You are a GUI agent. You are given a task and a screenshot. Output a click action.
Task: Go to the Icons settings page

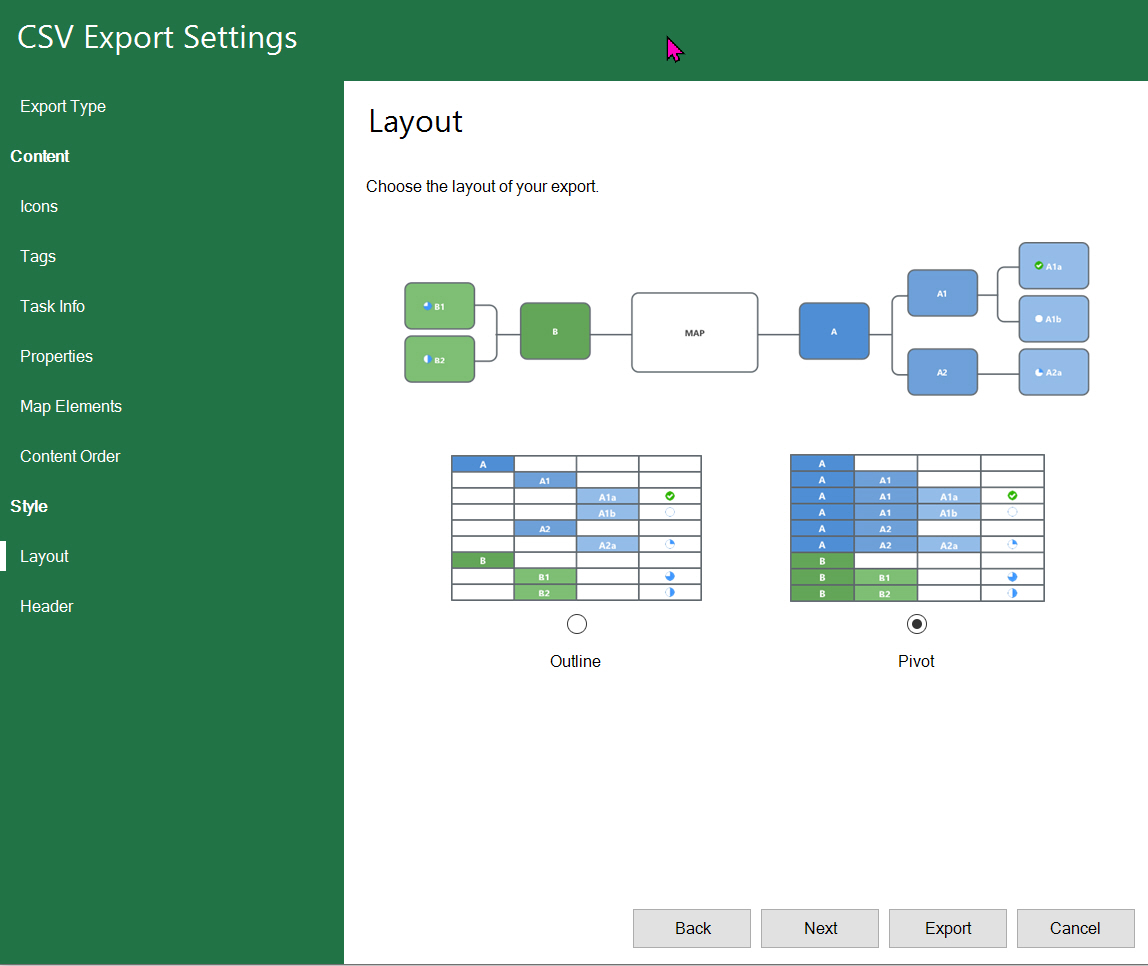coord(39,206)
